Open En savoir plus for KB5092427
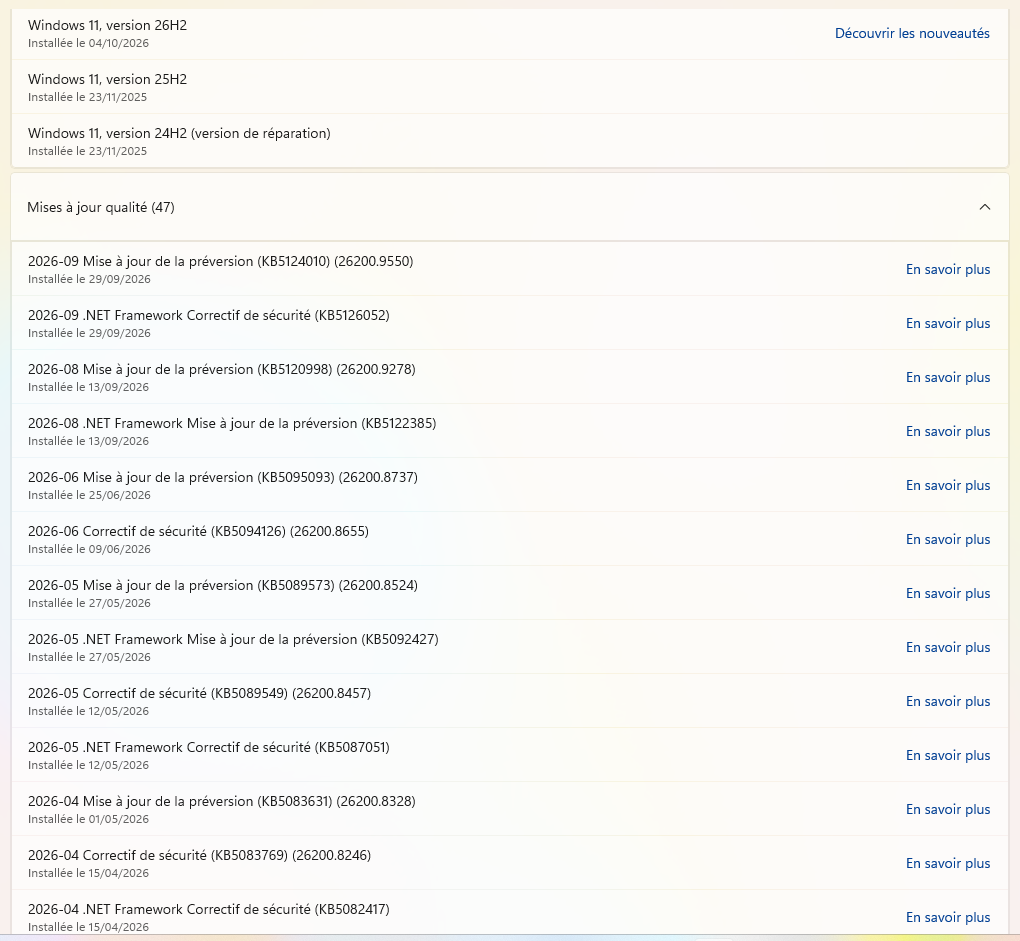The image size is (1020, 941). coord(948,647)
